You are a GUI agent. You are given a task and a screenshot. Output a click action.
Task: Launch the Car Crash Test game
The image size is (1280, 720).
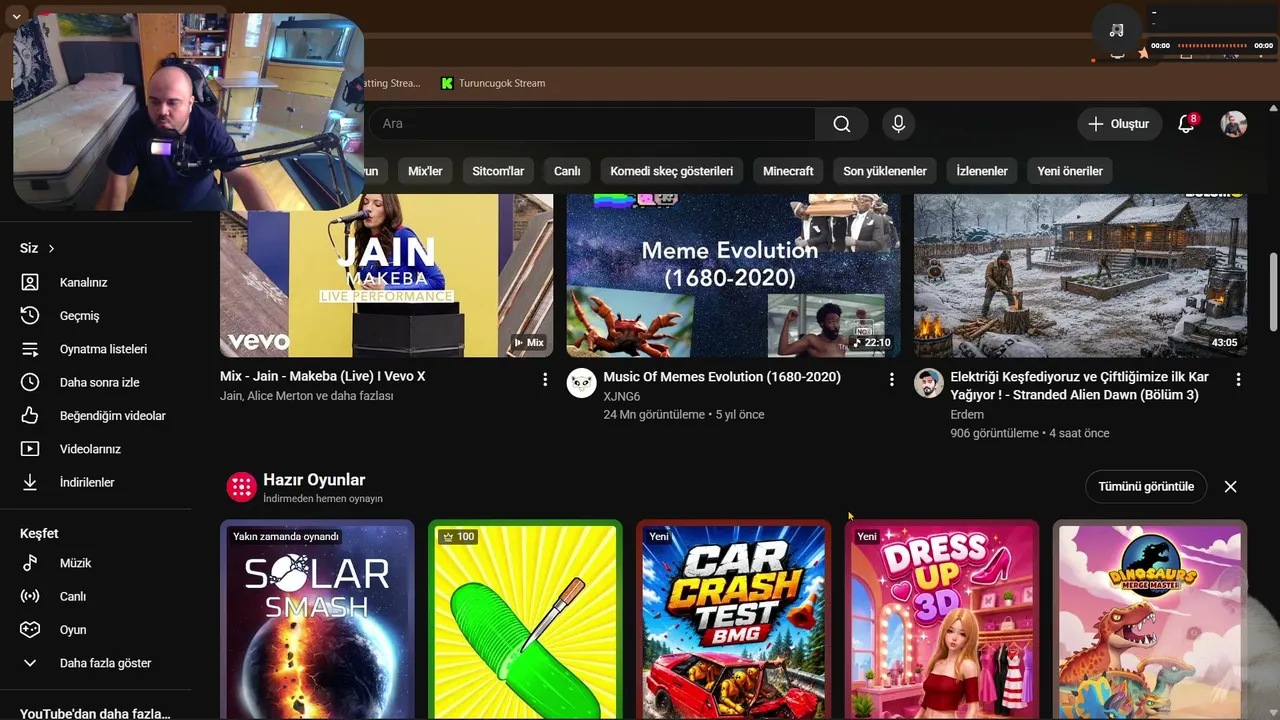tap(733, 620)
